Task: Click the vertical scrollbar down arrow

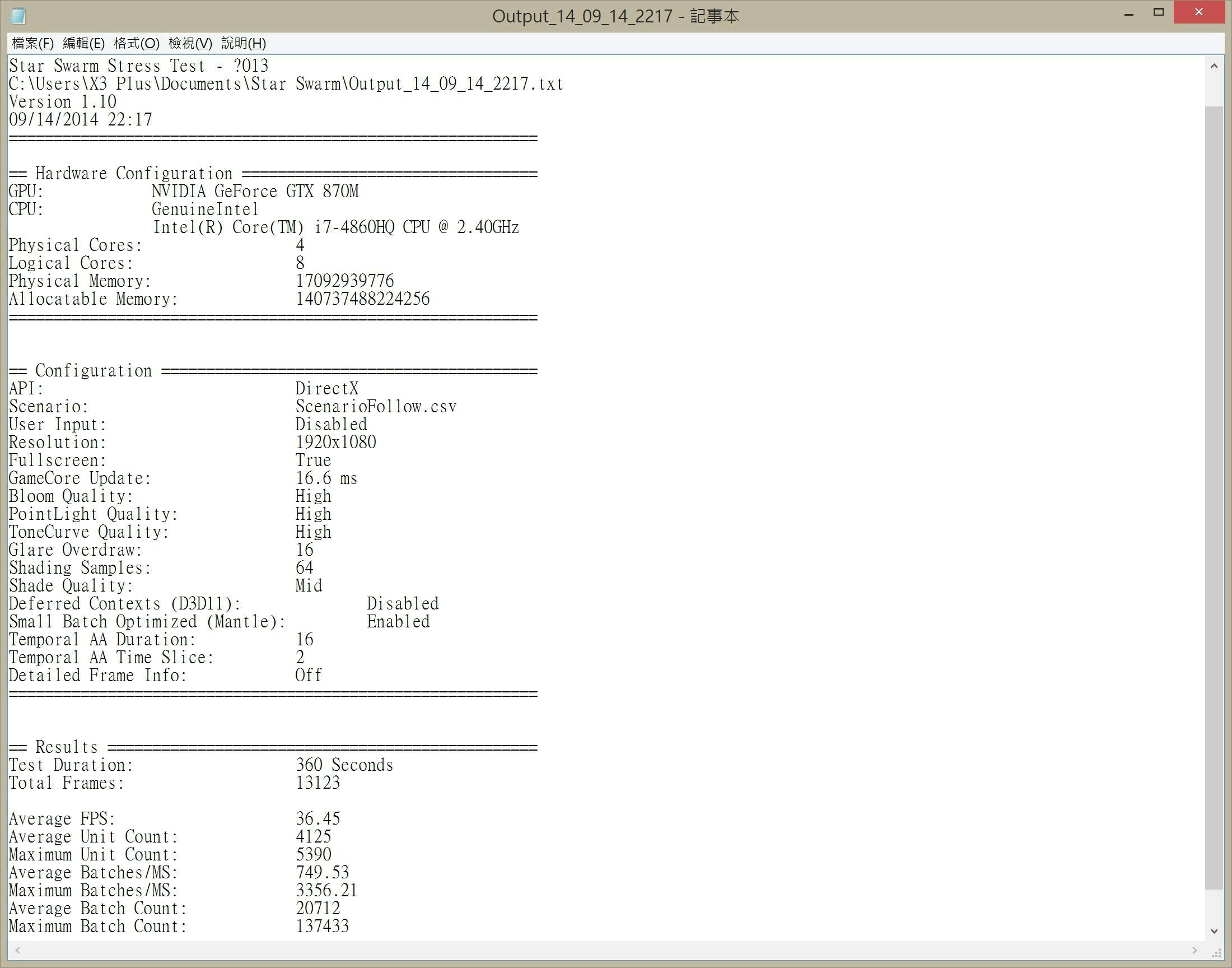Action: [1214, 930]
